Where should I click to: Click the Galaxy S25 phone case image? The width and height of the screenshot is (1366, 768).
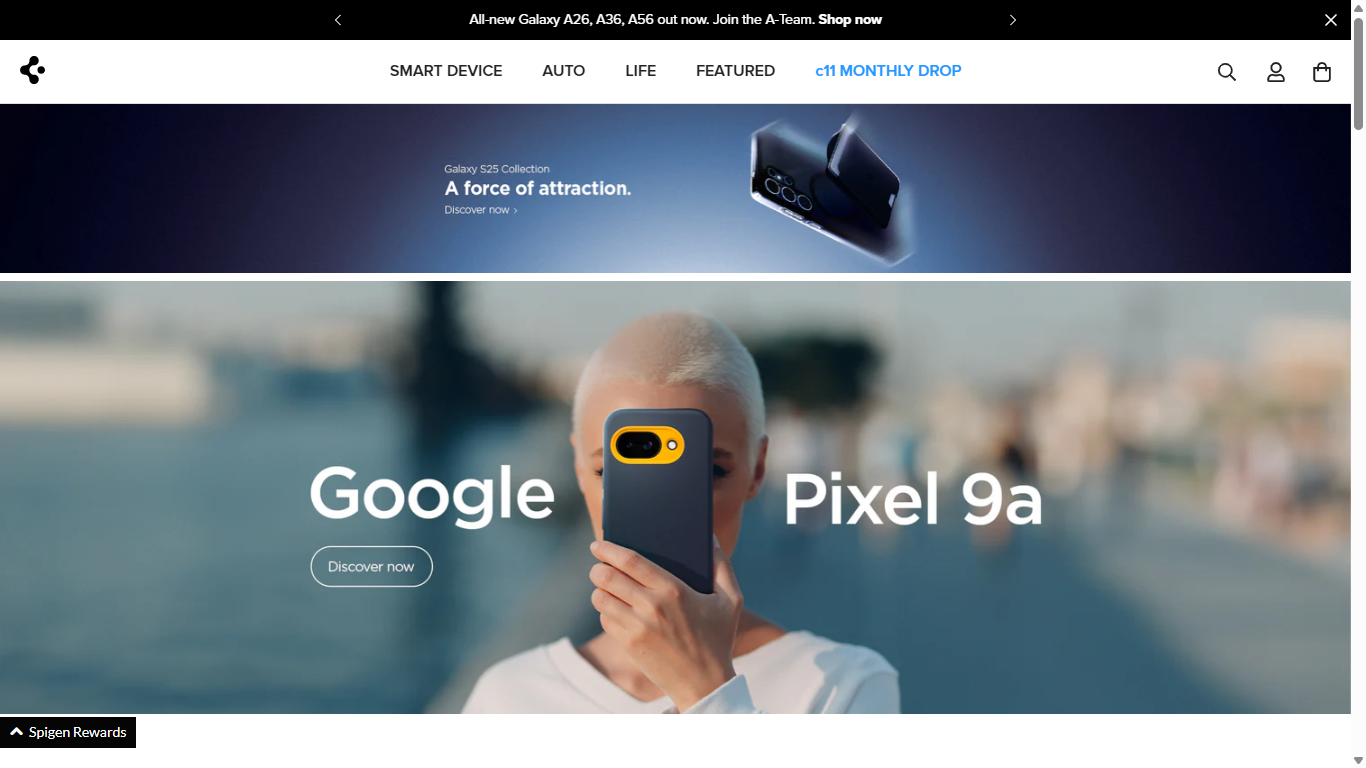[x=828, y=183]
